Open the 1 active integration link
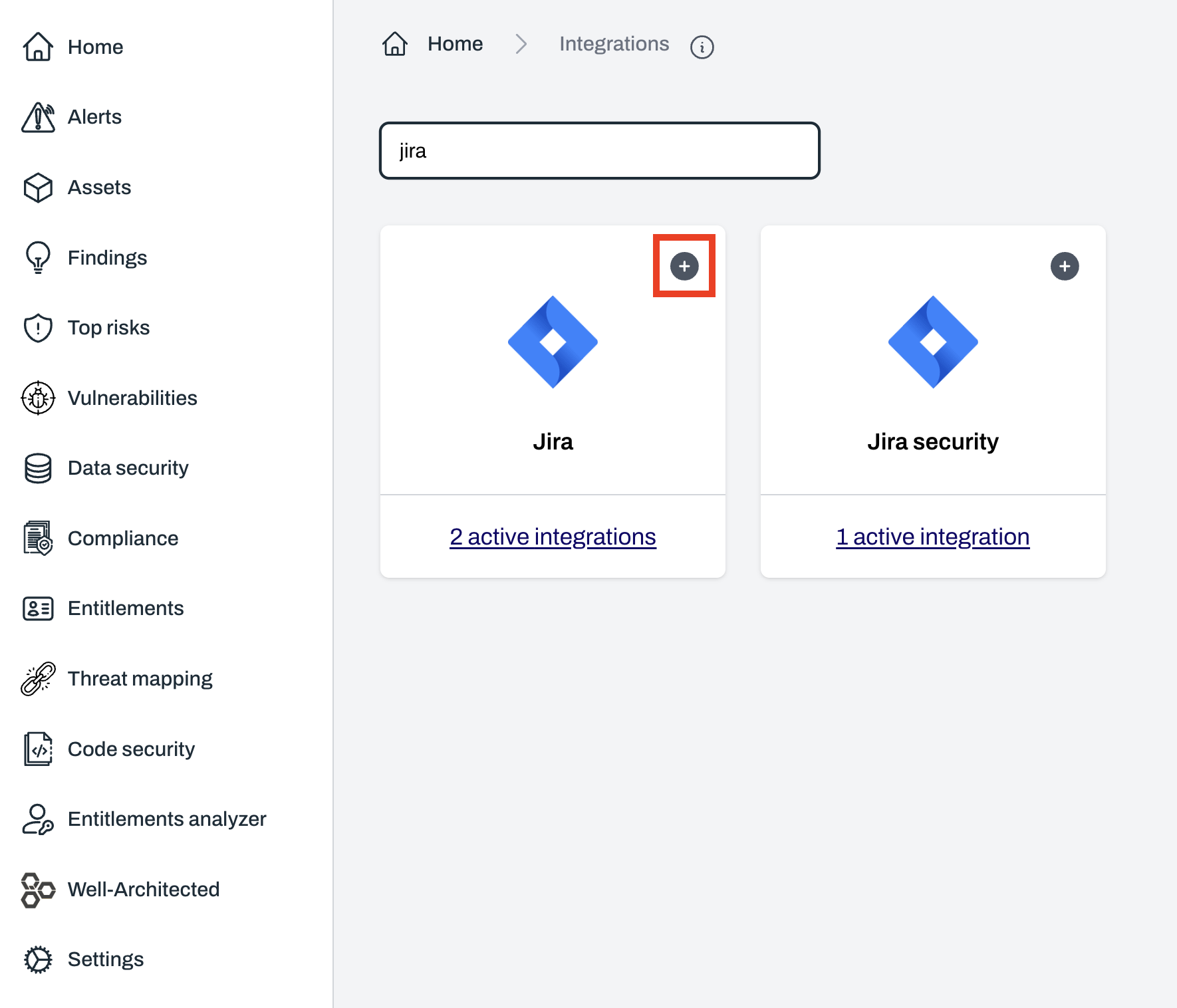Viewport: 1177px width, 1008px height. tap(933, 537)
